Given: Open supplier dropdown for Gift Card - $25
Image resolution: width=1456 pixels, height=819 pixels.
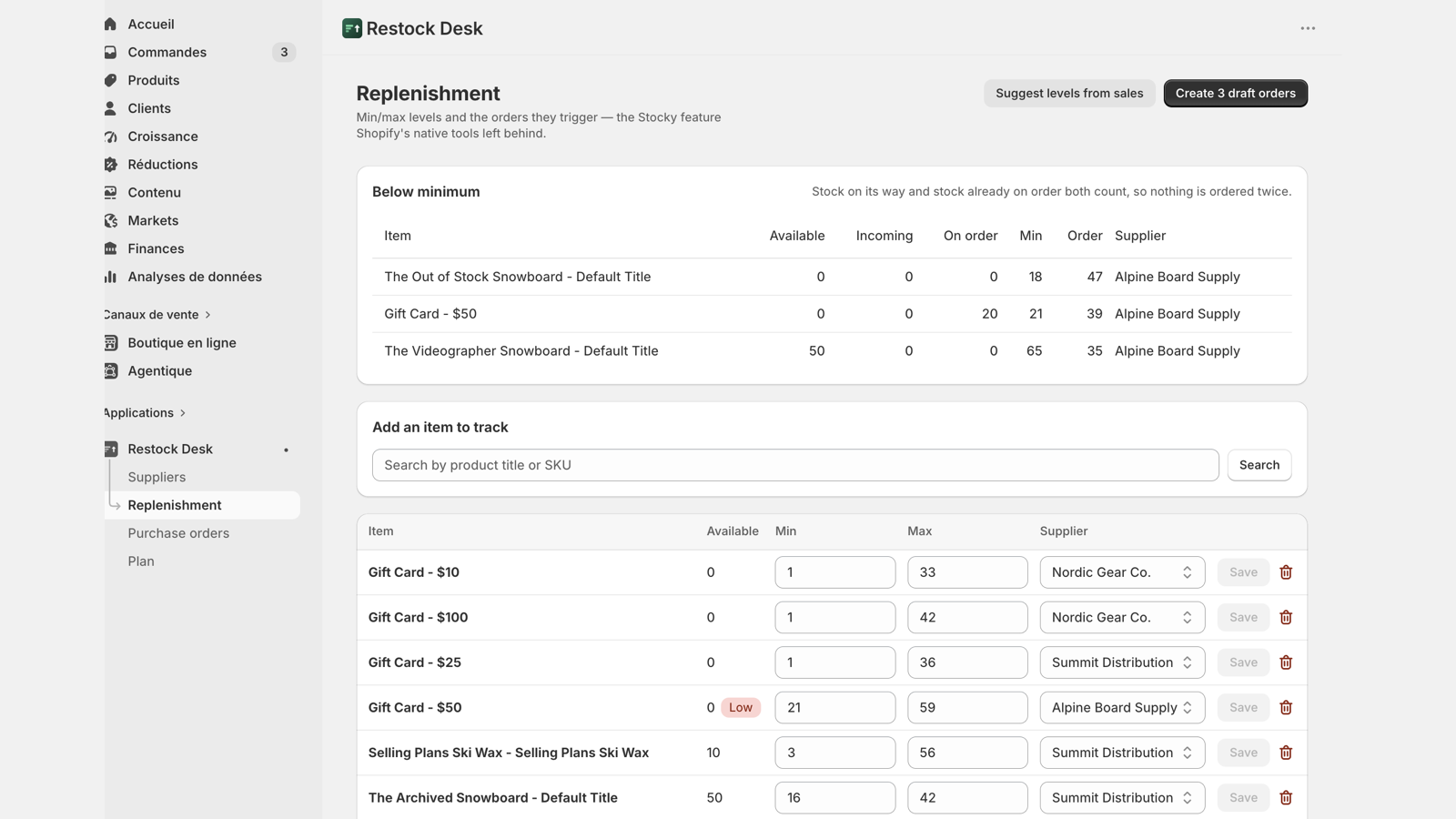Looking at the screenshot, I should pos(1122,662).
